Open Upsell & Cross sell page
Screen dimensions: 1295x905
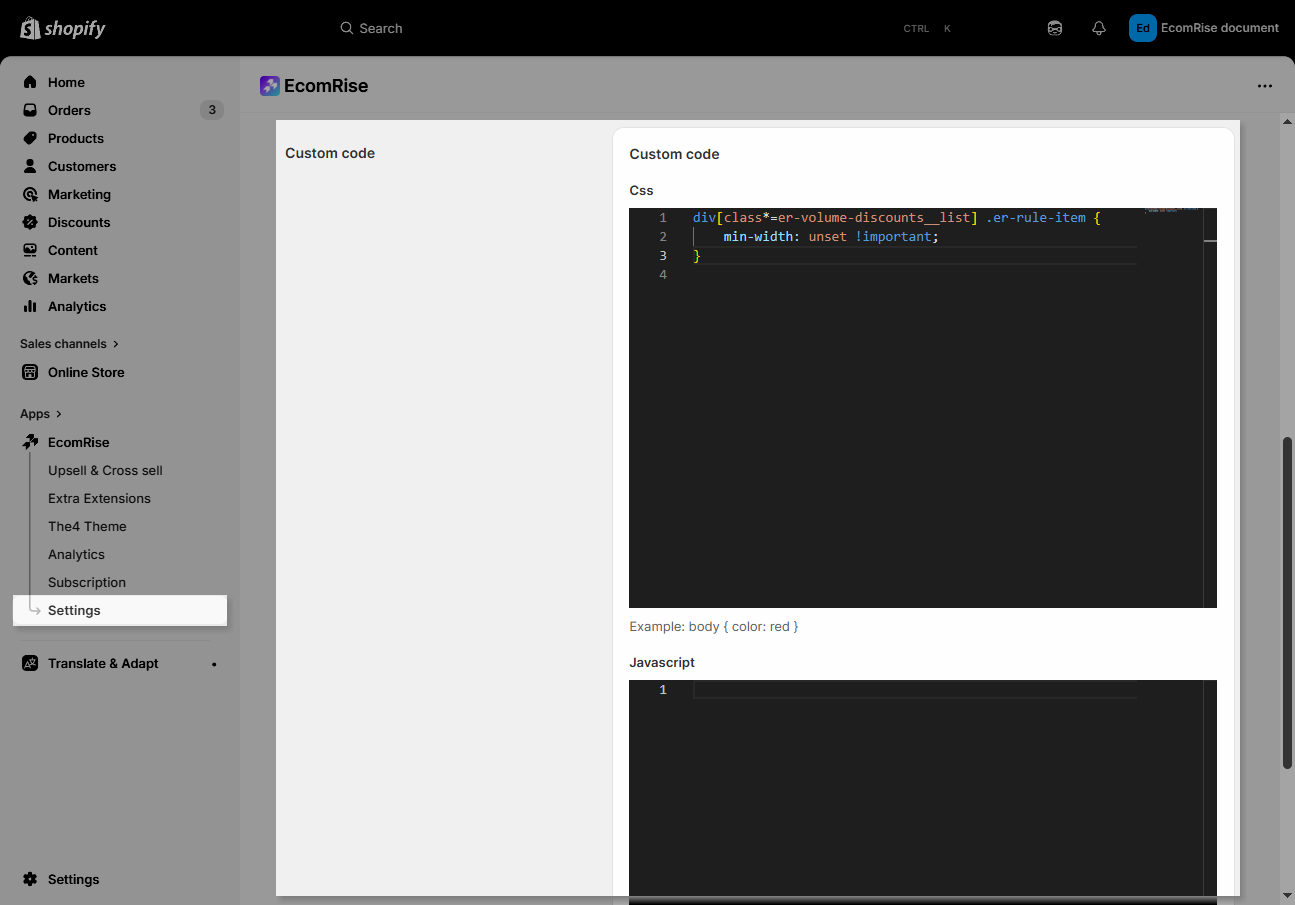[105, 470]
